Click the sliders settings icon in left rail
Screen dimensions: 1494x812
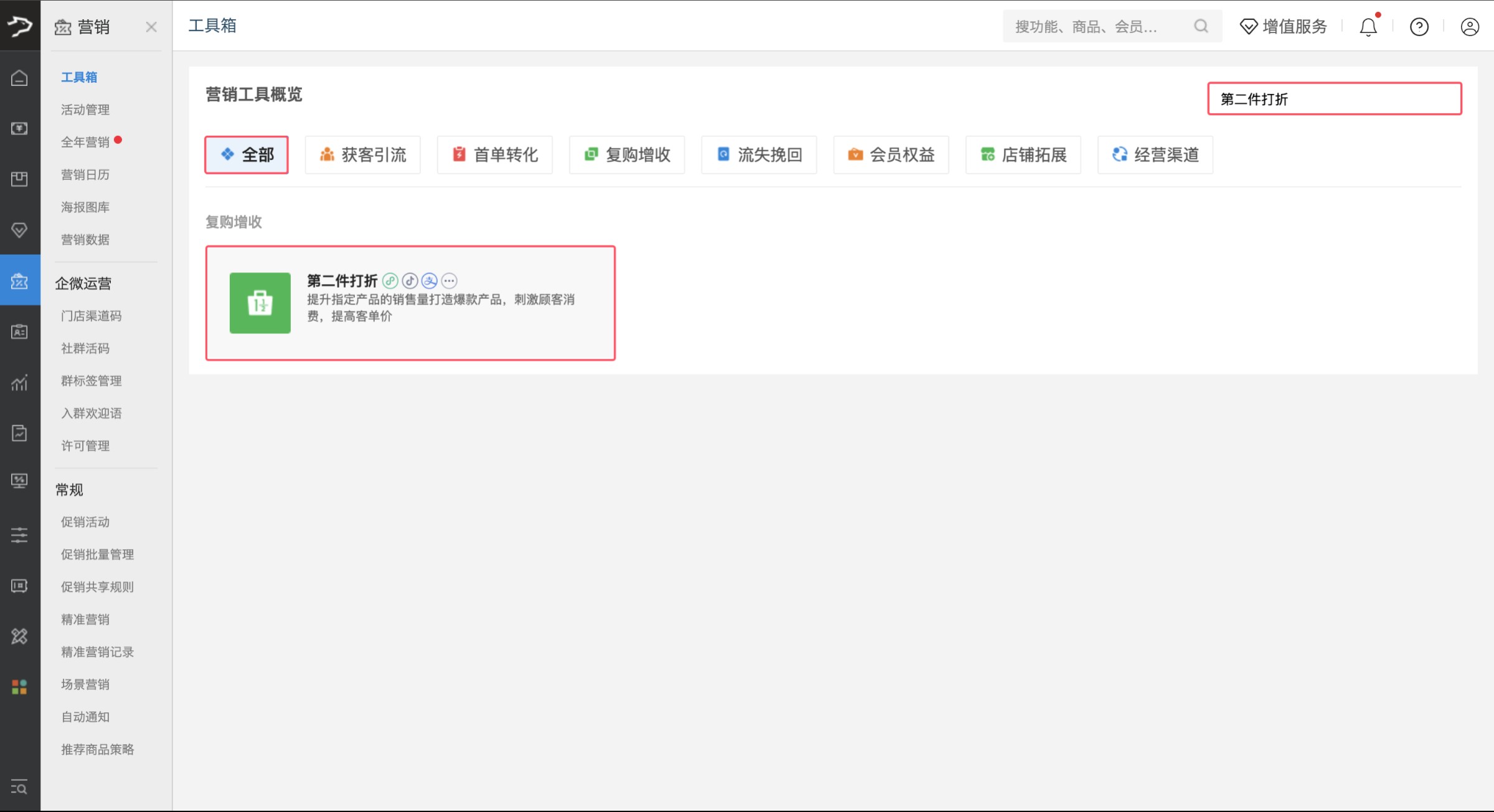click(x=19, y=535)
